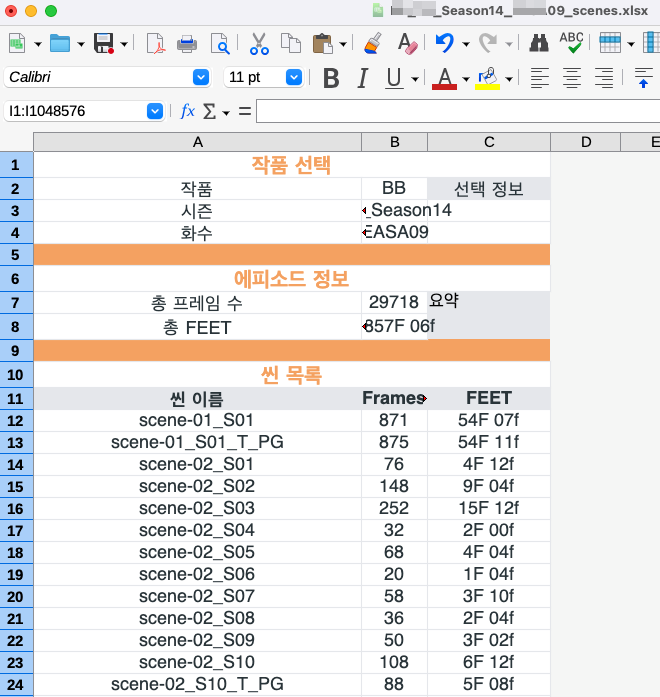Apply the red font color
660x697 pixels.
[444, 79]
